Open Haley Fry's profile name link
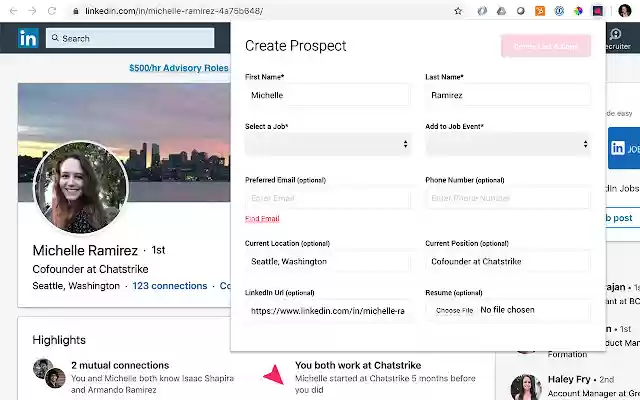 tap(569, 379)
